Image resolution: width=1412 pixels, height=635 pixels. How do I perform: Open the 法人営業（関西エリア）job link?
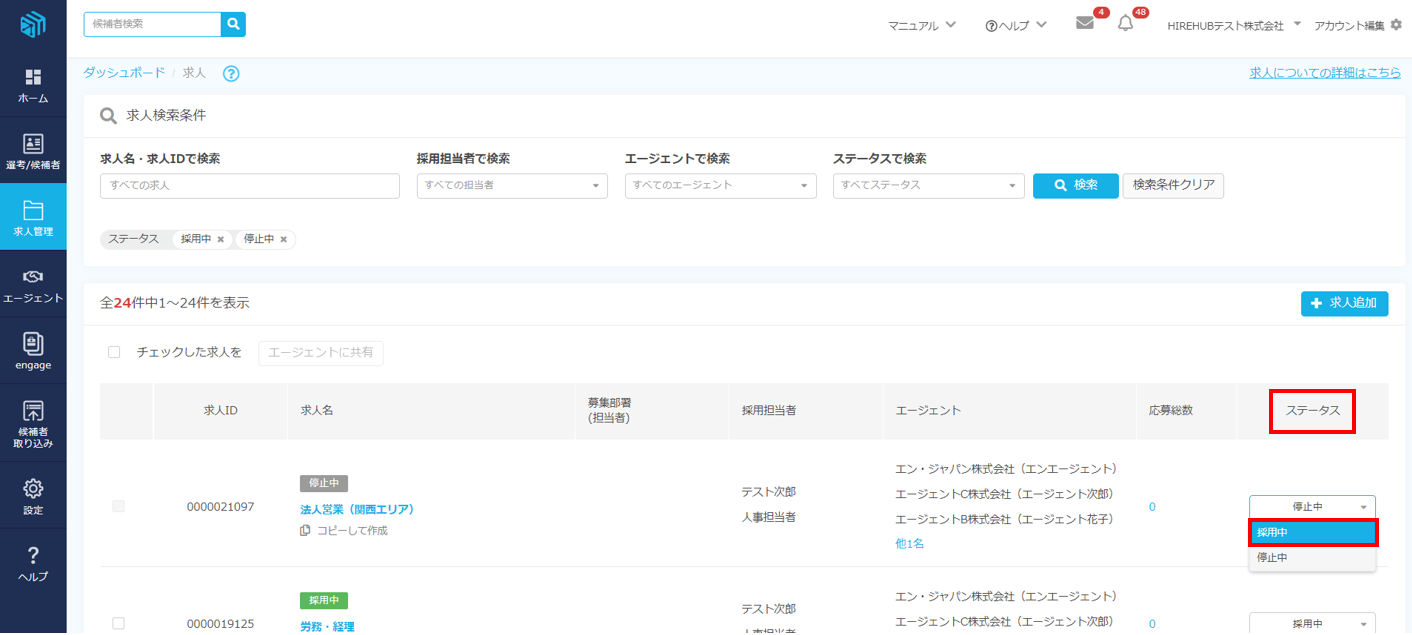[357, 509]
